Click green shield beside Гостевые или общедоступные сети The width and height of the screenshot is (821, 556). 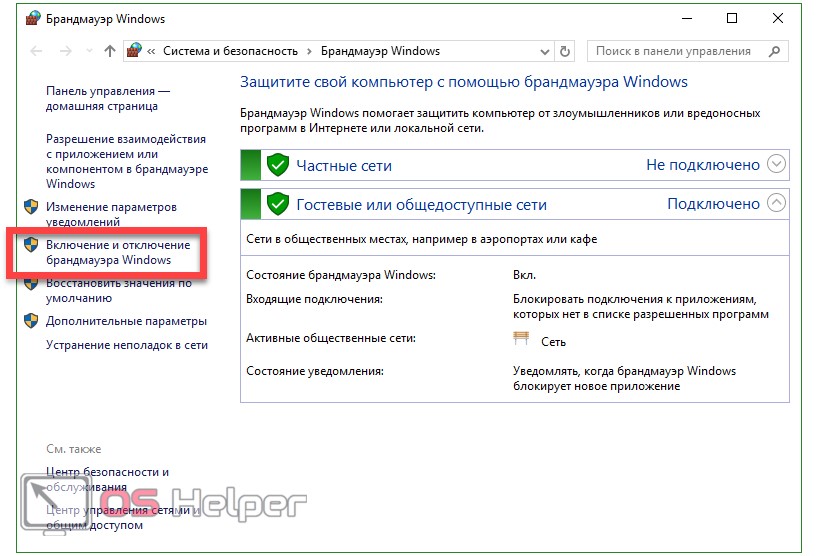278,204
